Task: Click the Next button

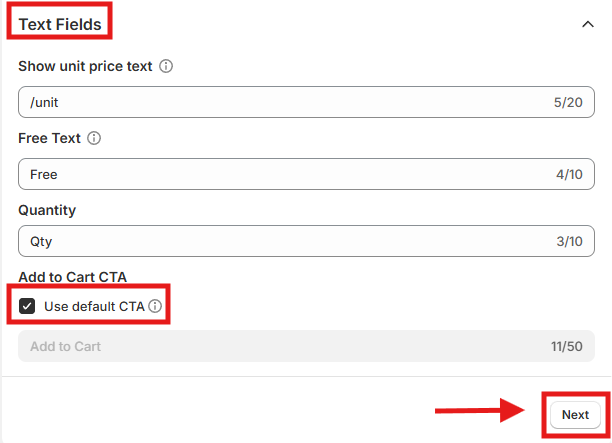Action: (x=575, y=415)
